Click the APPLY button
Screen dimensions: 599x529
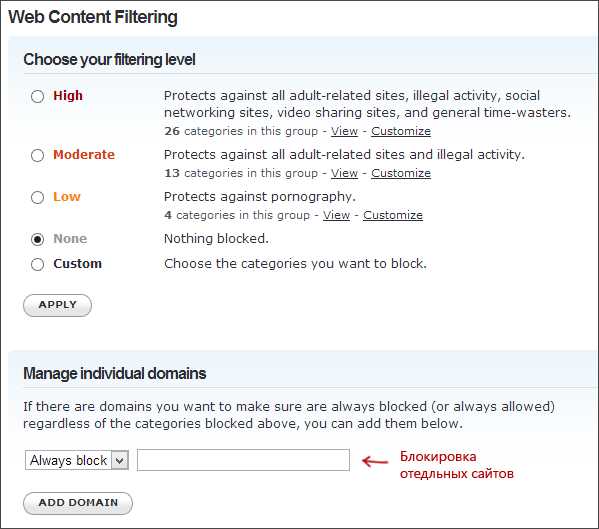click(x=57, y=305)
